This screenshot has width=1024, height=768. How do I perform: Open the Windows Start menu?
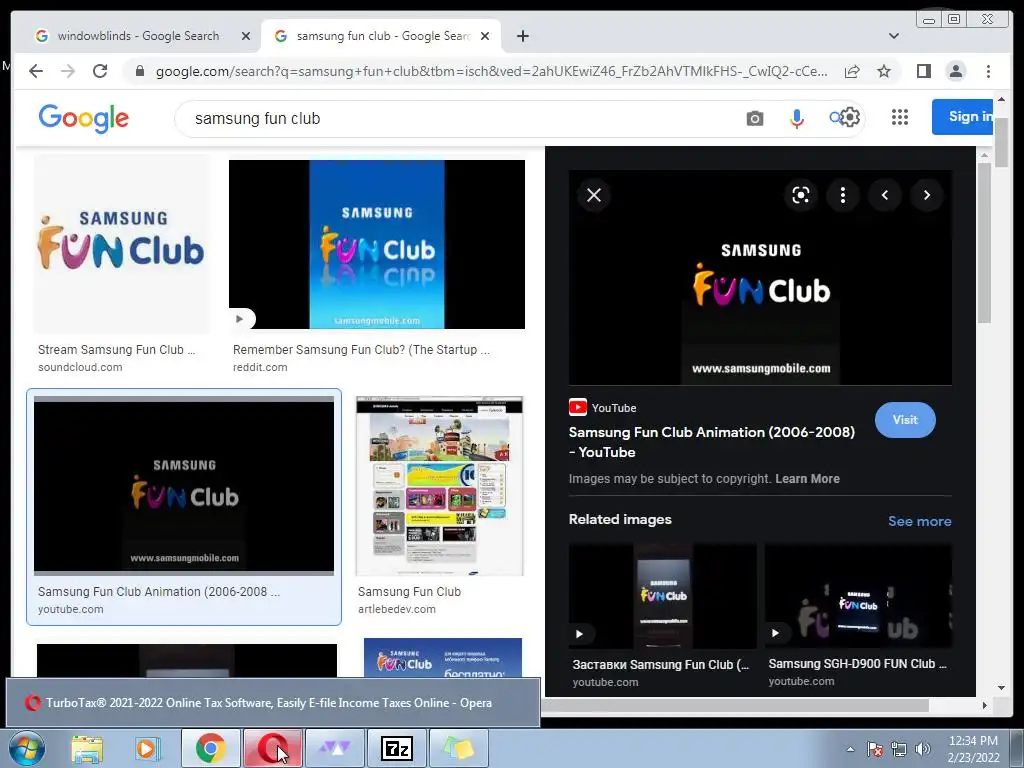click(x=25, y=749)
